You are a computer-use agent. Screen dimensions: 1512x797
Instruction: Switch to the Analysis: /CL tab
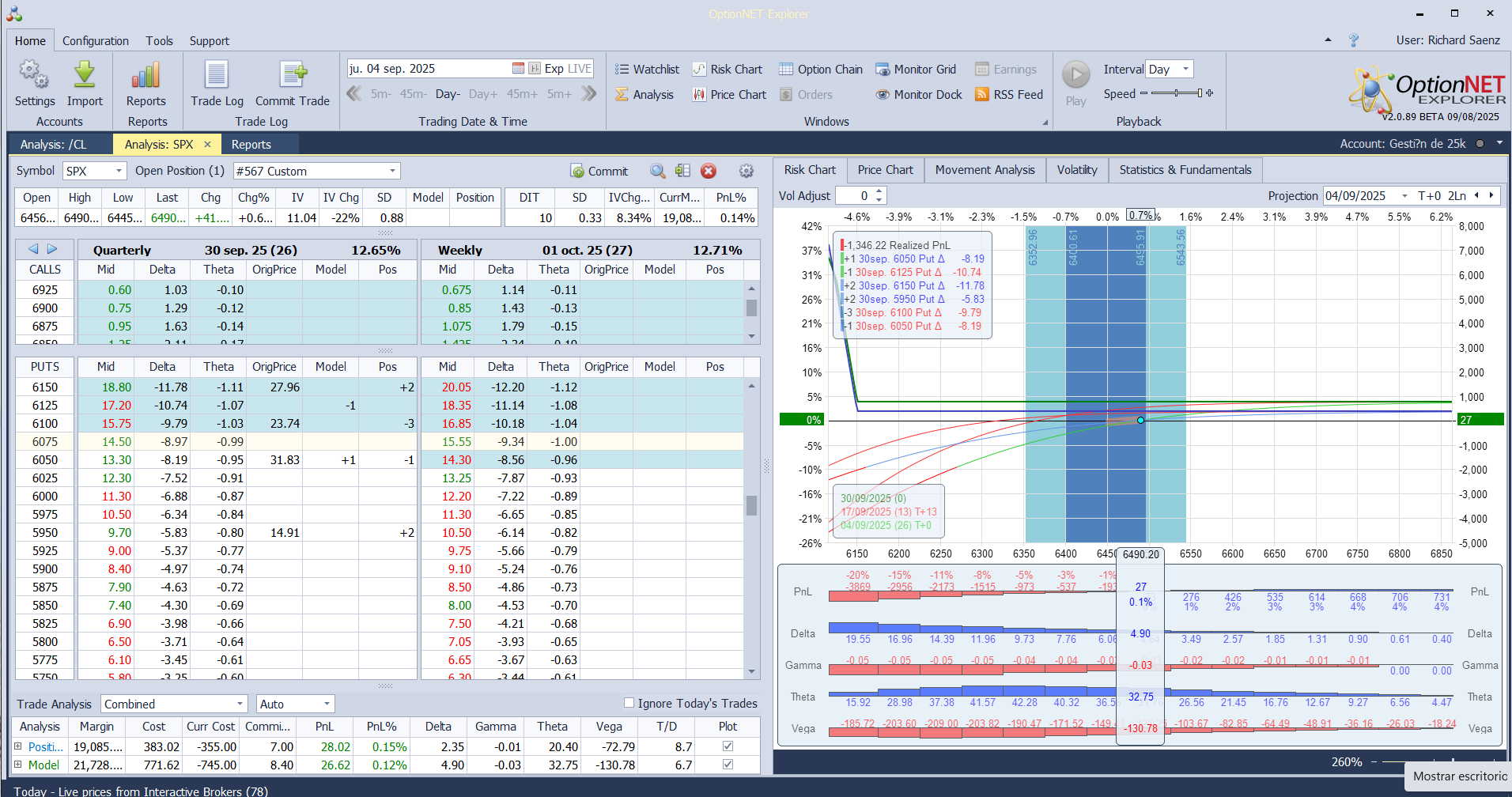click(54, 144)
